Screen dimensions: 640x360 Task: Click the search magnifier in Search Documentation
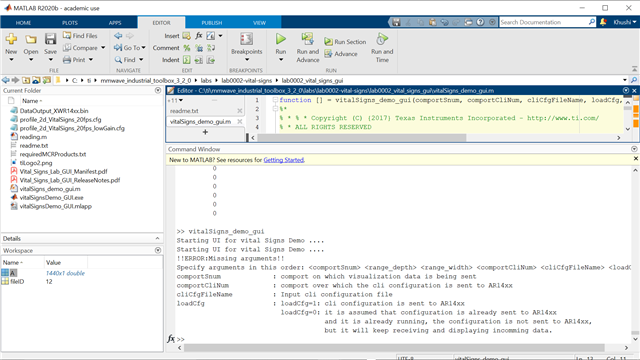[591, 22]
